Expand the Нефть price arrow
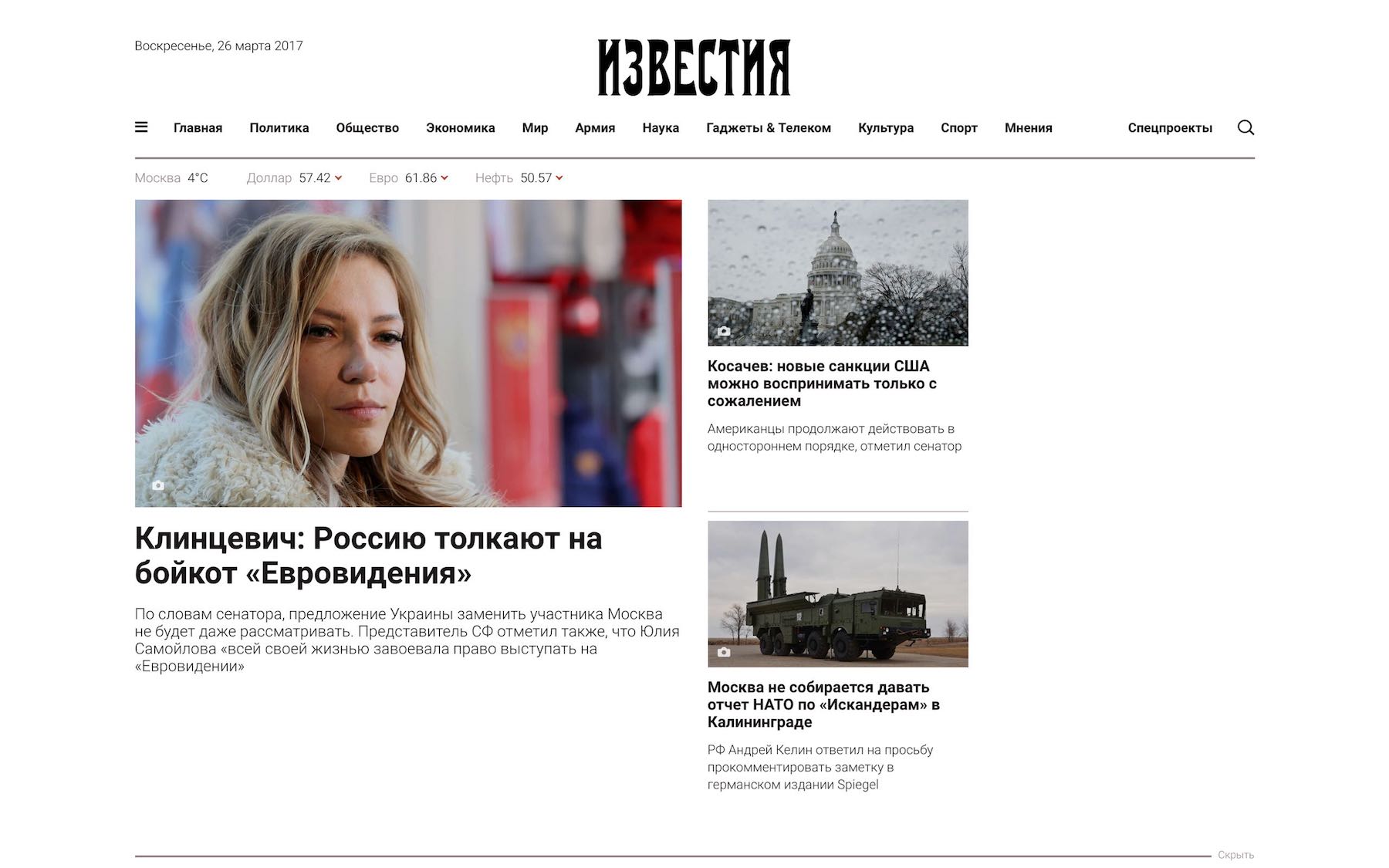Viewport: 1389px width, 868px height. click(x=559, y=178)
